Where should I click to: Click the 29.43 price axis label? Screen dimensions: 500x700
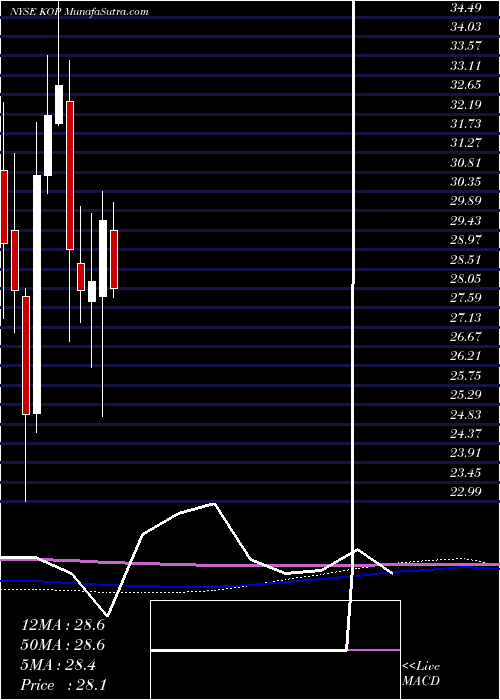click(x=466, y=221)
